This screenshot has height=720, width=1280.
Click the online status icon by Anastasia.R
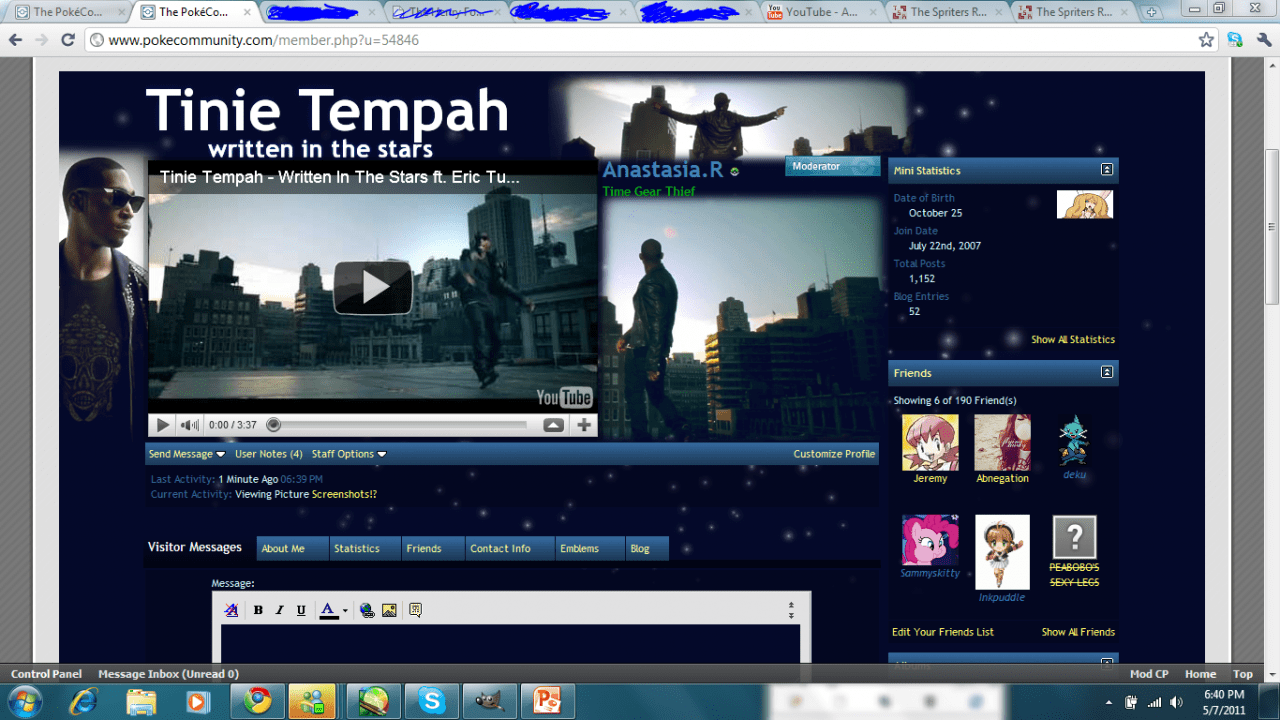click(x=735, y=172)
